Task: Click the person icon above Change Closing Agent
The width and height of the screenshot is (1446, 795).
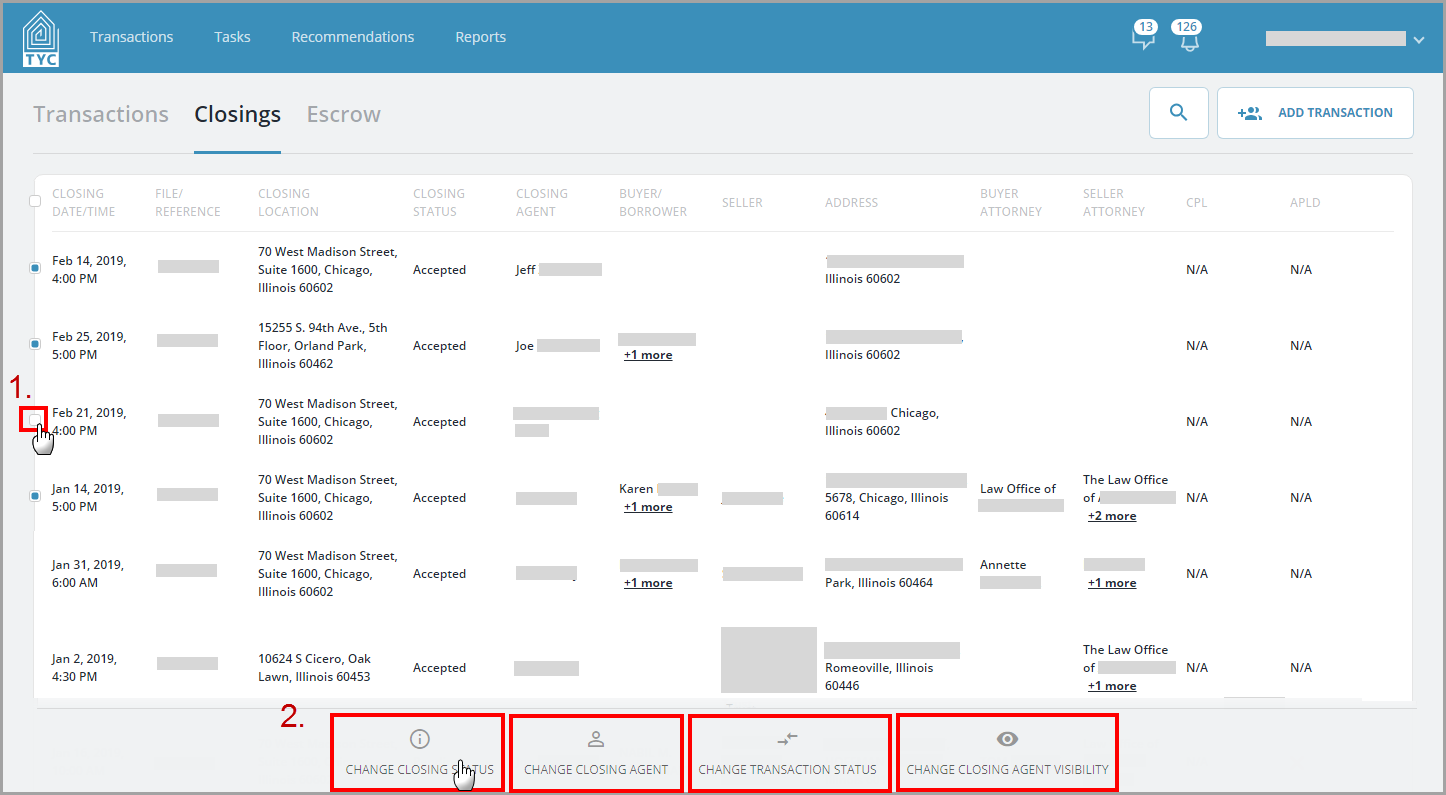Action: 596,739
